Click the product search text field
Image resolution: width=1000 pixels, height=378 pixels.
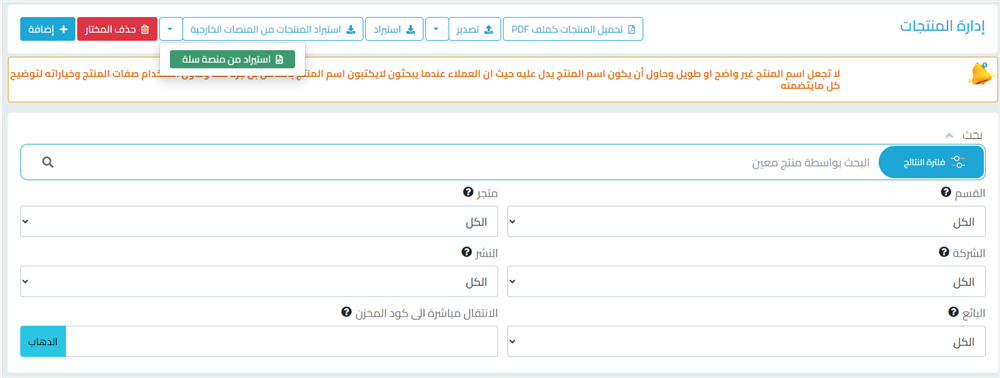tap(466, 162)
